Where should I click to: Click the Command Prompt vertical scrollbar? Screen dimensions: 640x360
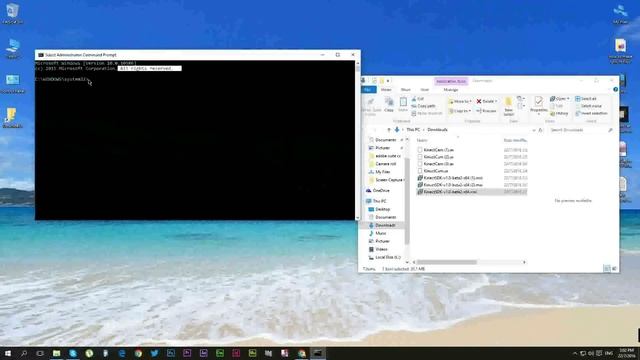(358, 140)
